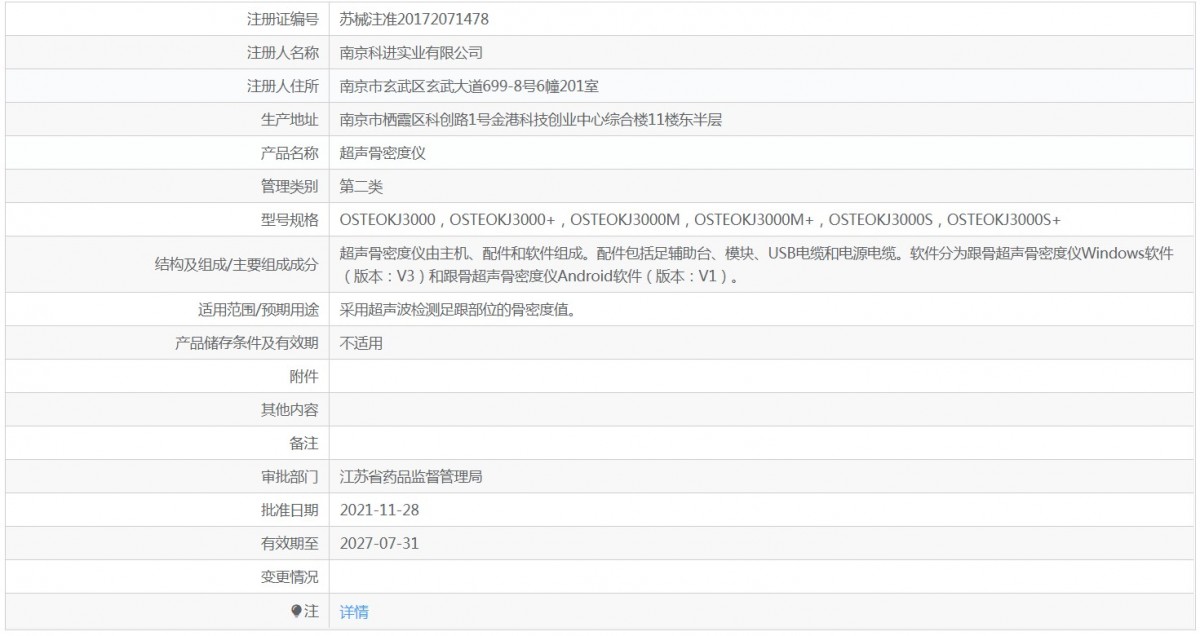Screen dimensions: 1200x636
Task: Click the 注册人住所 label
Action: click(x=283, y=86)
